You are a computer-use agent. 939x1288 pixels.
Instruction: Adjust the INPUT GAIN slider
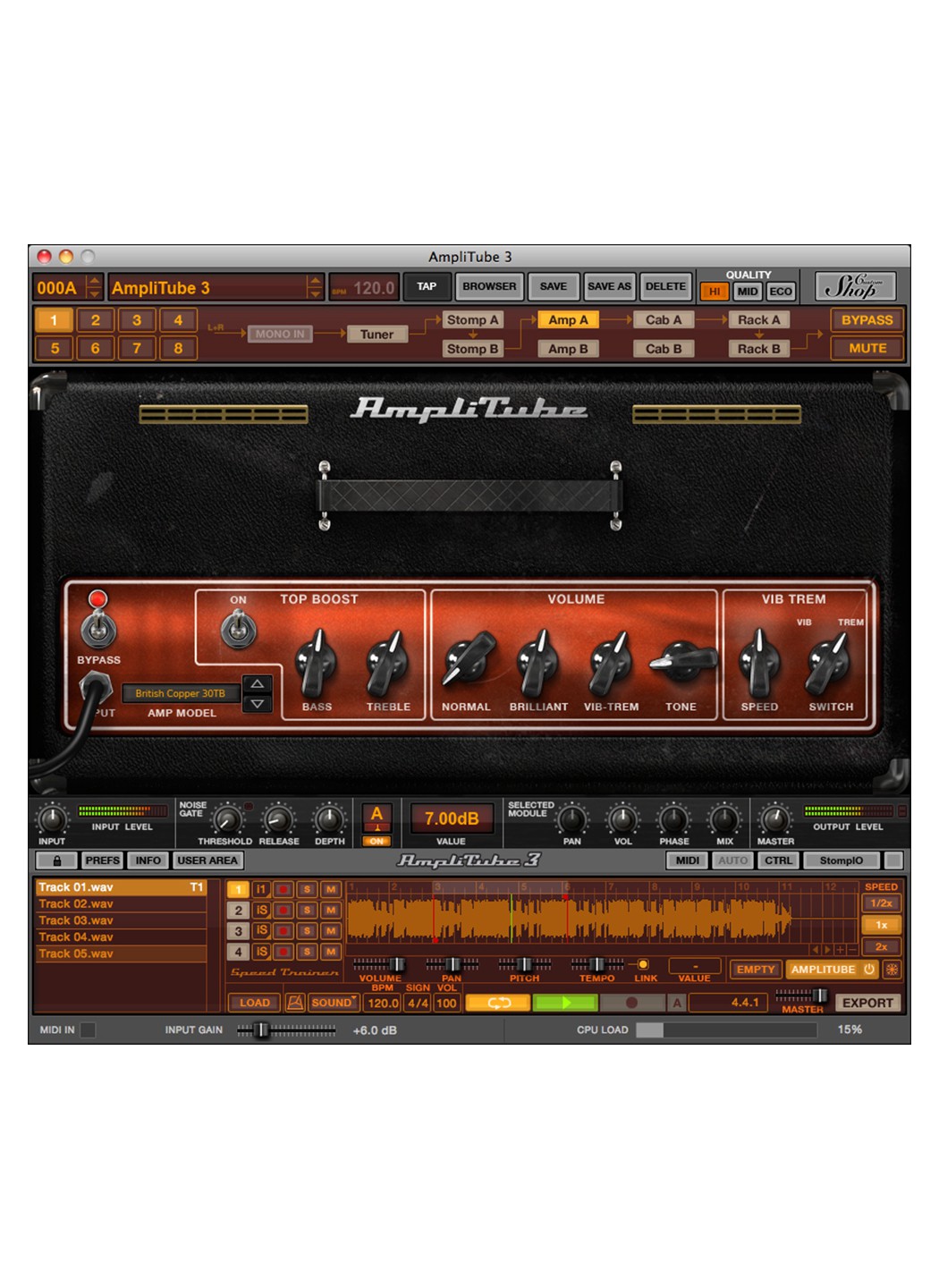coord(286,1030)
